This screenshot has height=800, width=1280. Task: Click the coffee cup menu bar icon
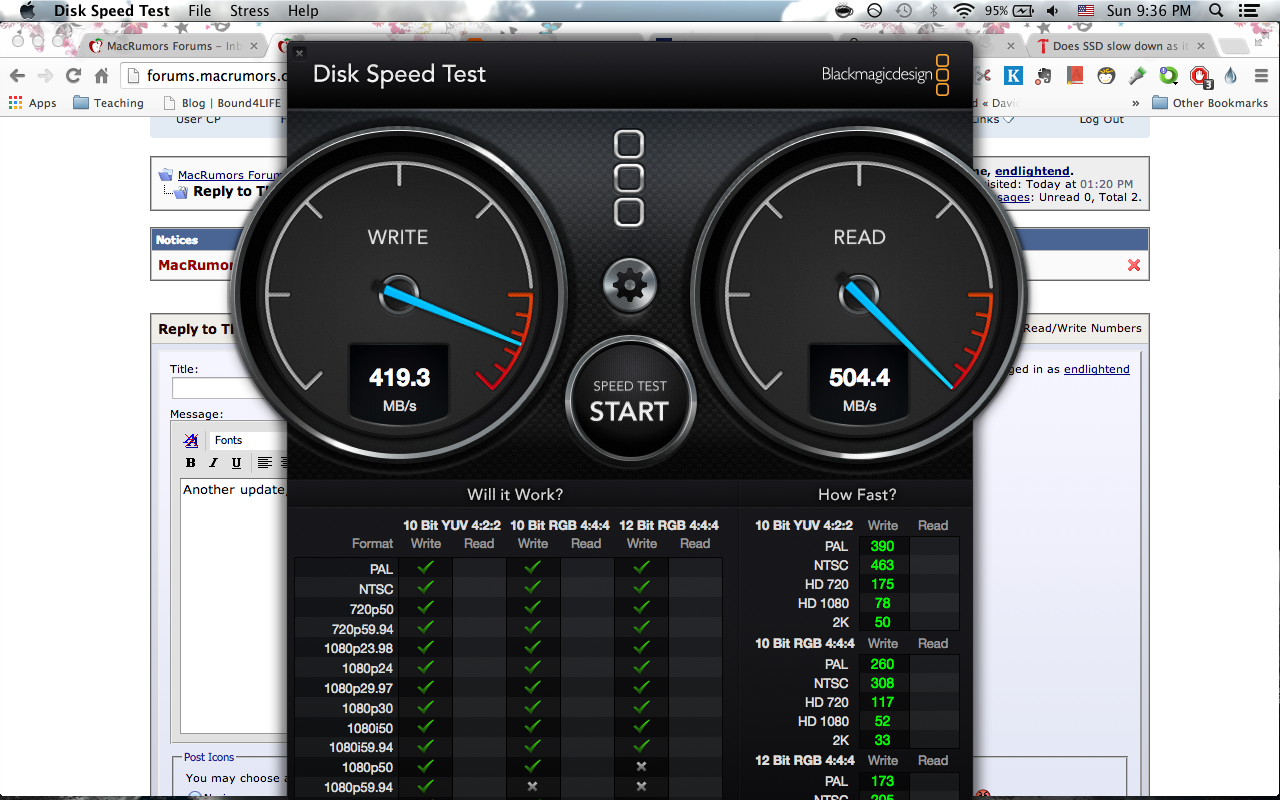(x=845, y=11)
